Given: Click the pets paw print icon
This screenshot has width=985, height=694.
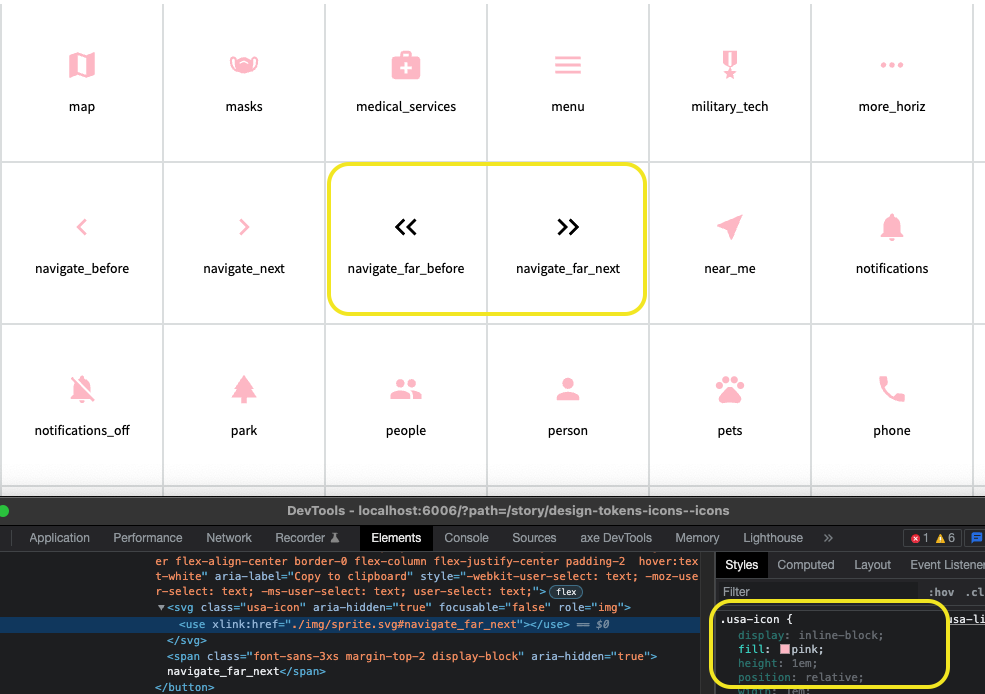Looking at the screenshot, I should [x=729, y=389].
